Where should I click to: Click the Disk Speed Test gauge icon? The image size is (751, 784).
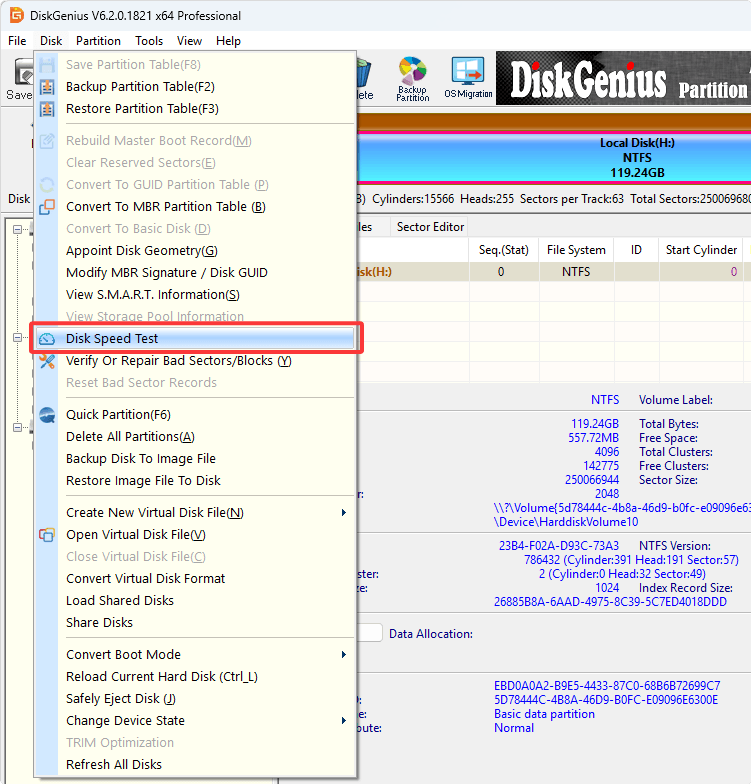(47, 338)
